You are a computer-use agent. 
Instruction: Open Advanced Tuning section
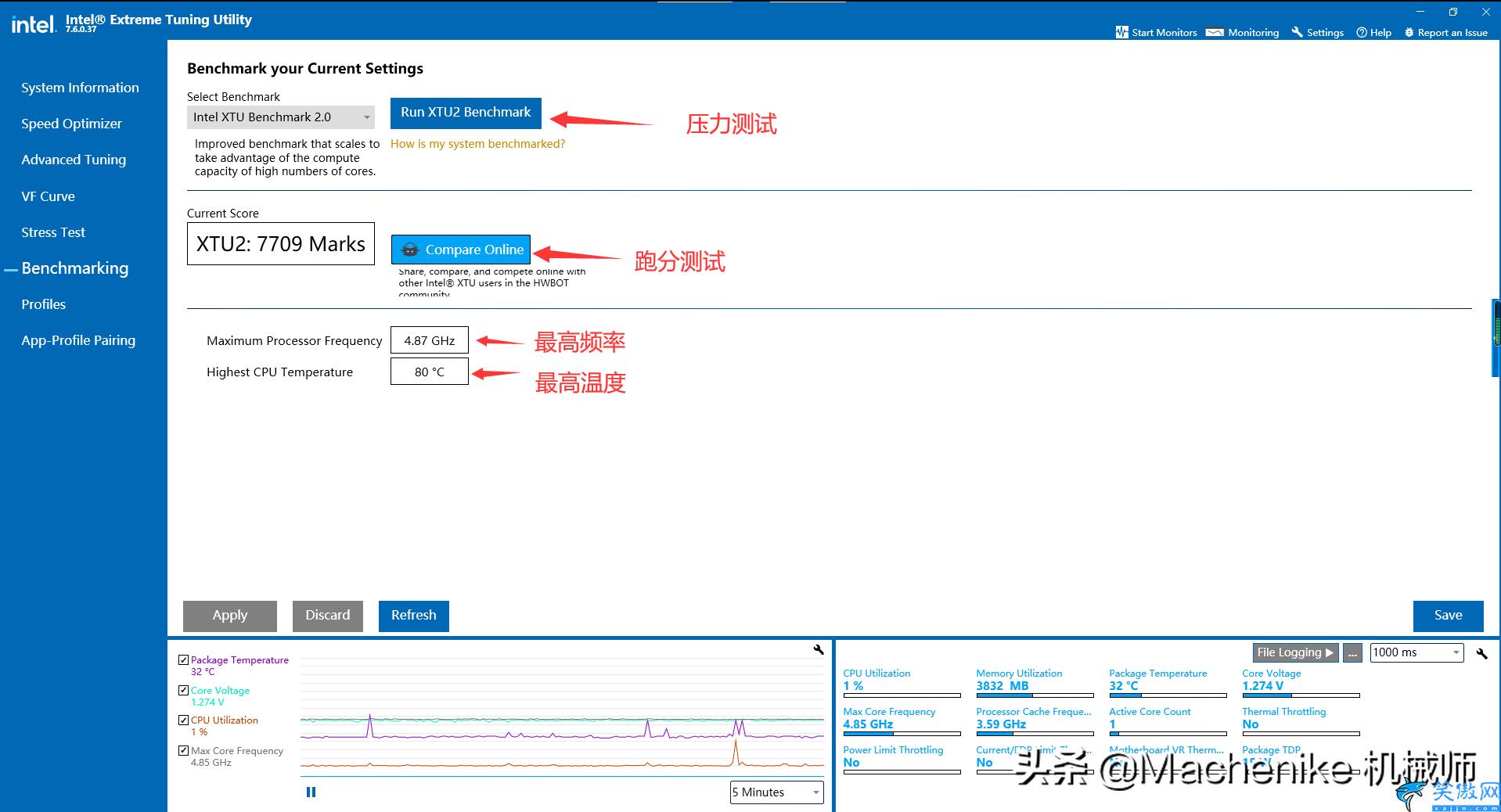[74, 160]
